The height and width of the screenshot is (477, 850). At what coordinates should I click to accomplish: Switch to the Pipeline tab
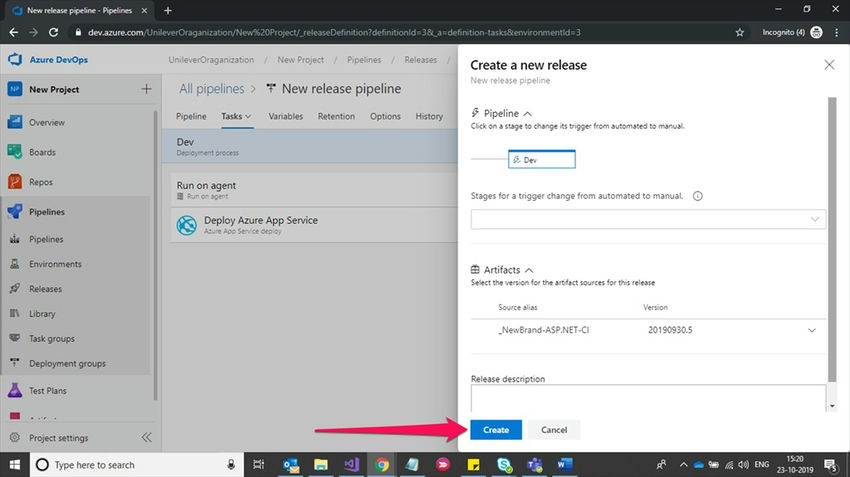(191, 116)
